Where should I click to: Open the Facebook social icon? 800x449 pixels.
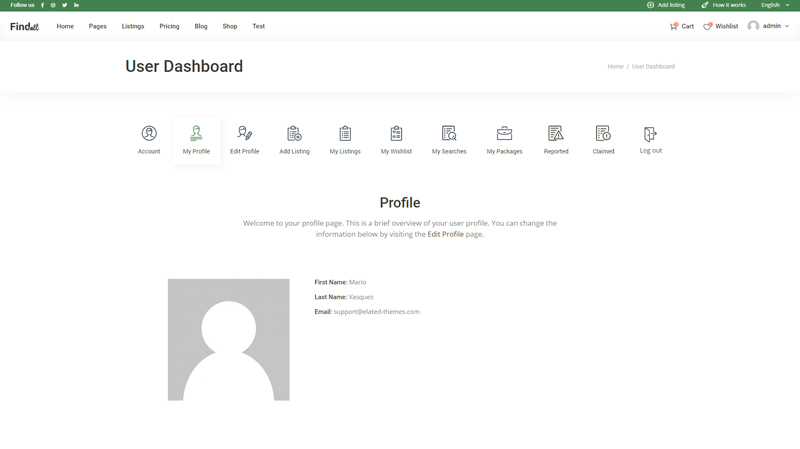pos(43,5)
